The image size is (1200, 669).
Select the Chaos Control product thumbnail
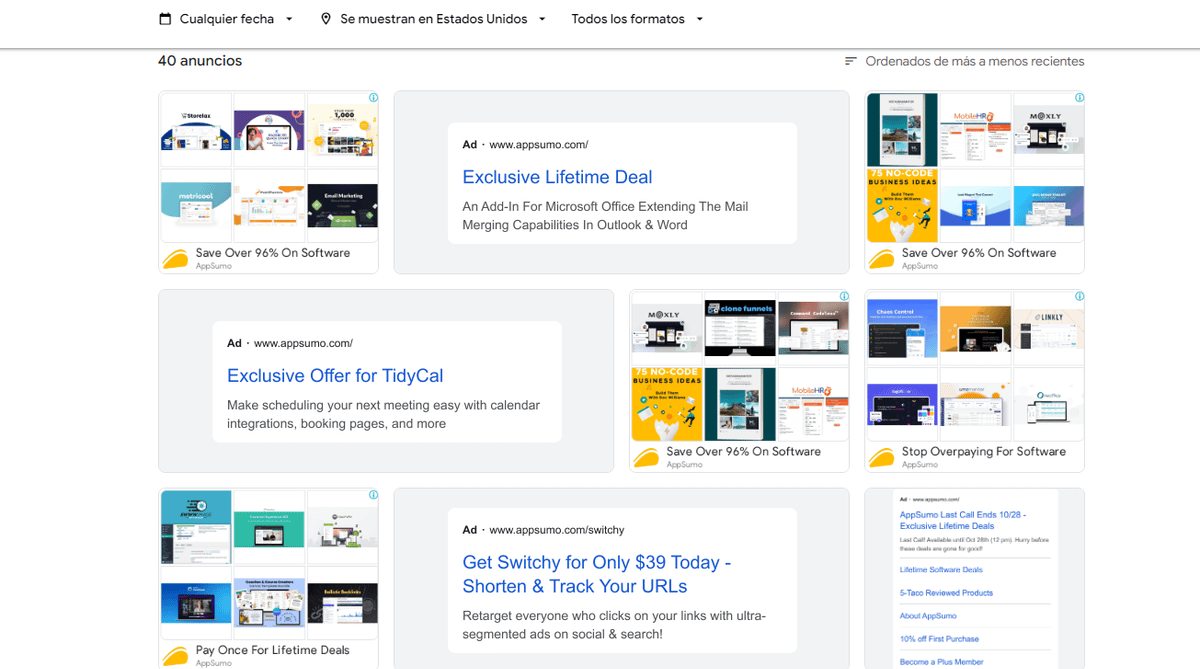[x=901, y=328]
